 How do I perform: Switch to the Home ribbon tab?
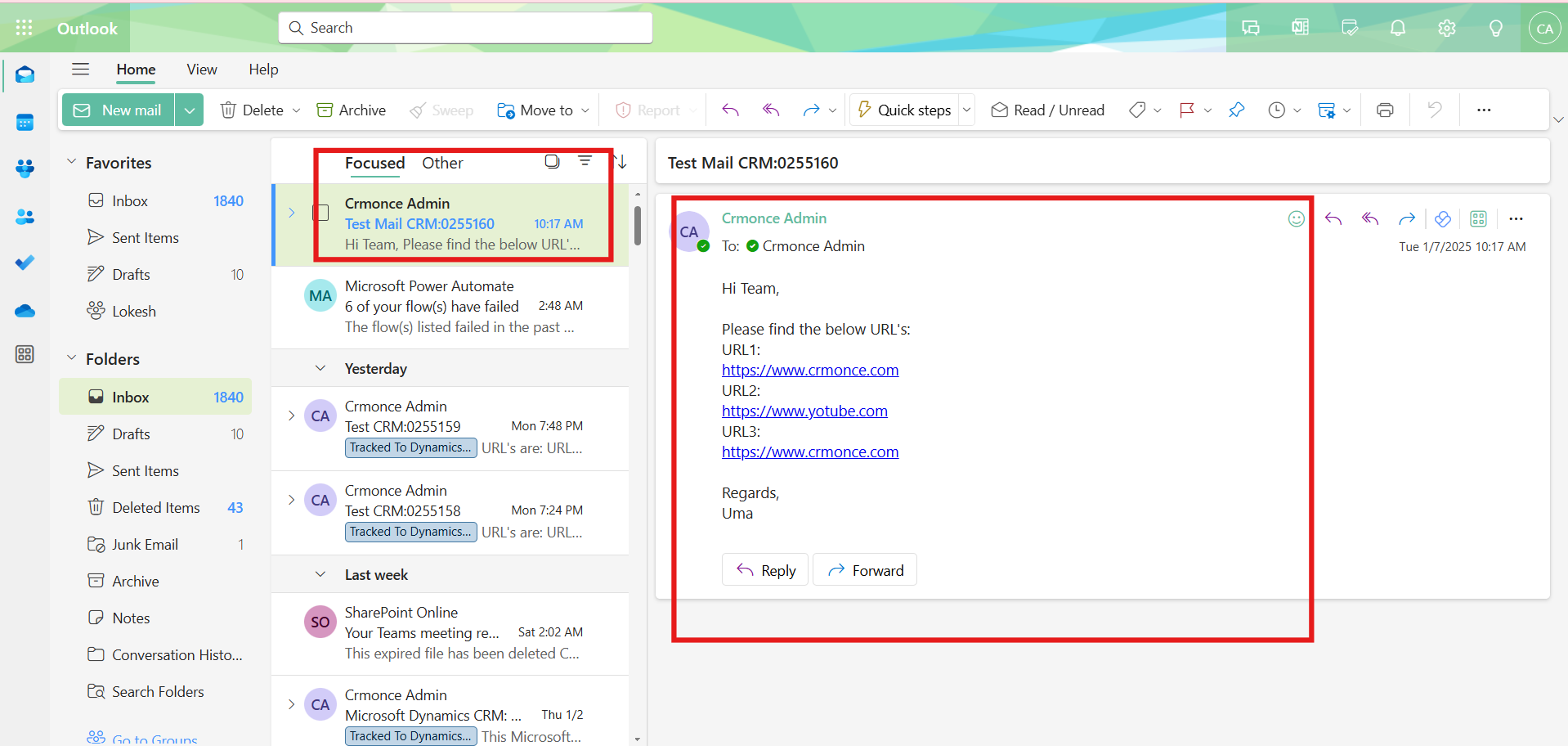pyautogui.click(x=136, y=70)
